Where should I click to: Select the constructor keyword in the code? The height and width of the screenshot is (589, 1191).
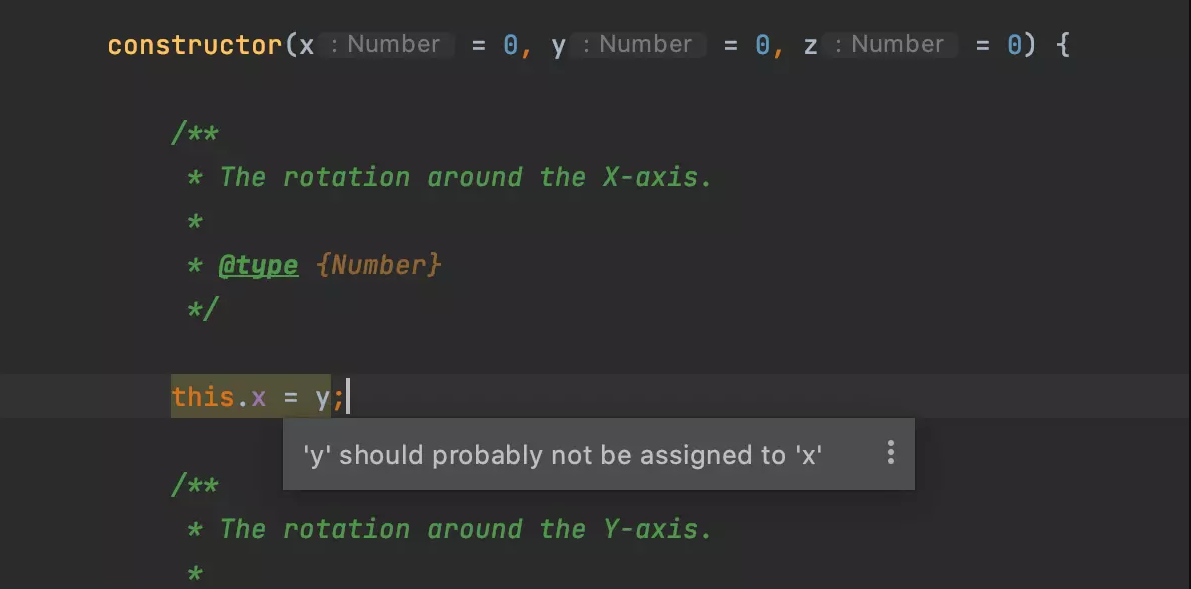coord(192,44)
